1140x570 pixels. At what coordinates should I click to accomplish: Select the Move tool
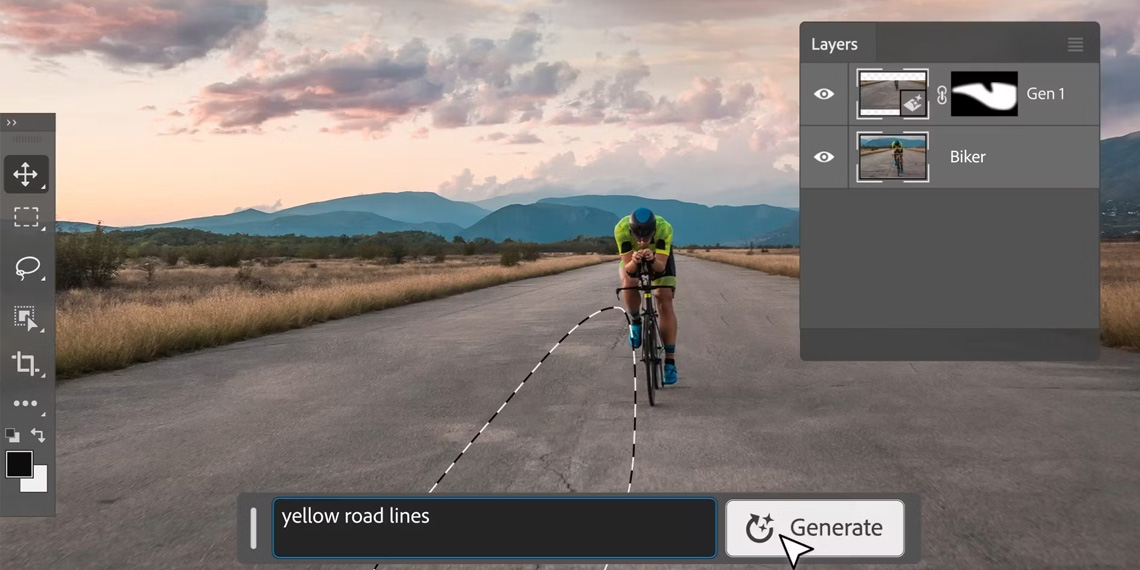[25, 174]
